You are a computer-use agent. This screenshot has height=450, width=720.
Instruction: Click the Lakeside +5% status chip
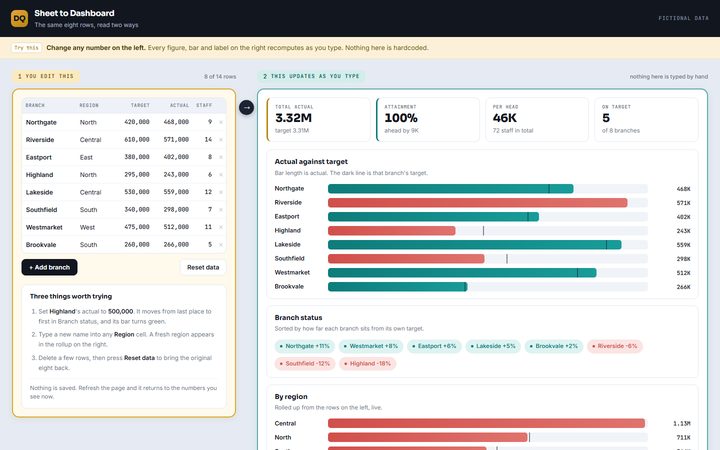[493, 346]
